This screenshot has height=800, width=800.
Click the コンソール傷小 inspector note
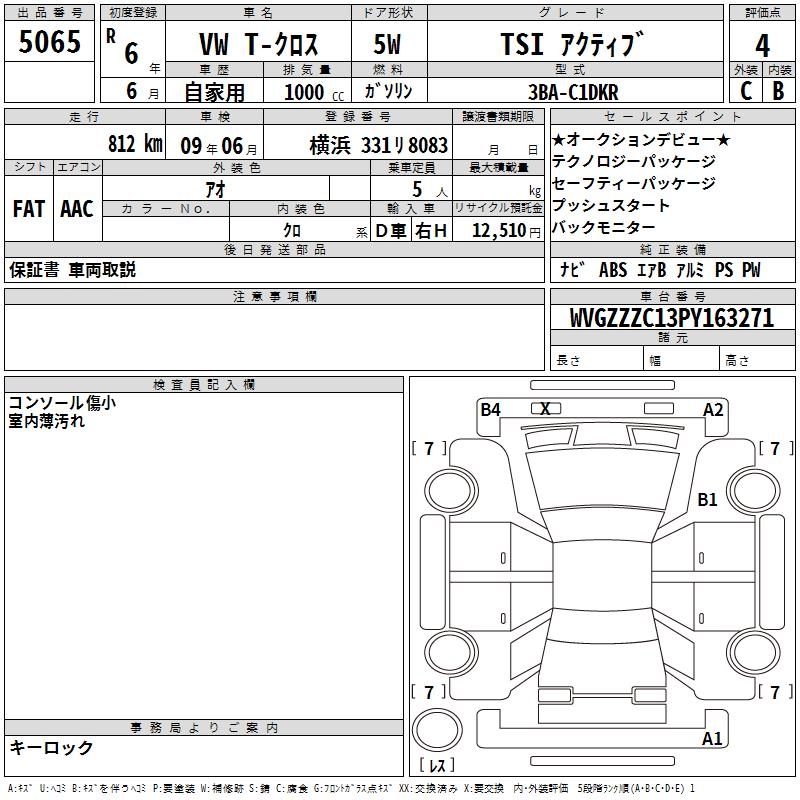pyautogui.click(x=62, y=403)
